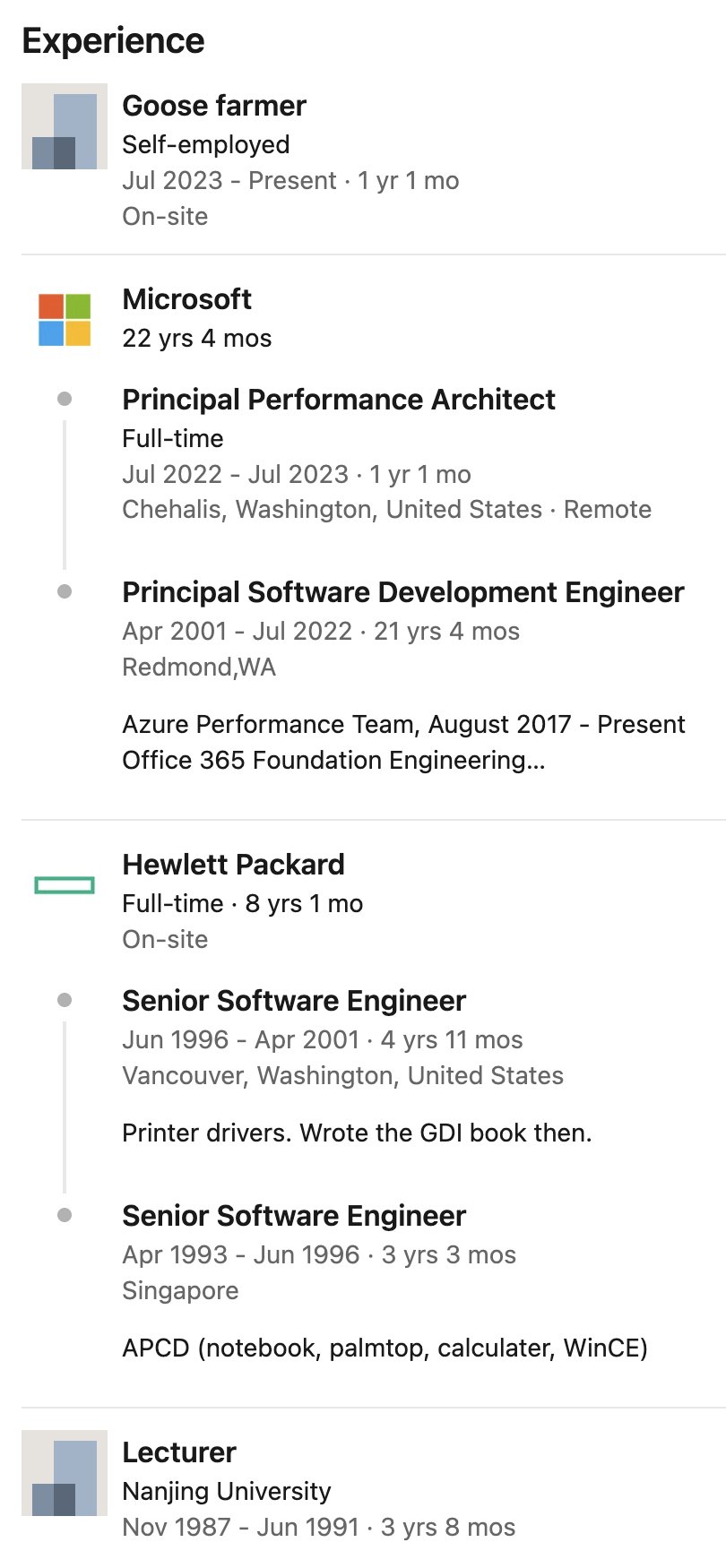Select the Principal Performance Architect role
The width and height of the screenshot is (726, 1568).
339,400
